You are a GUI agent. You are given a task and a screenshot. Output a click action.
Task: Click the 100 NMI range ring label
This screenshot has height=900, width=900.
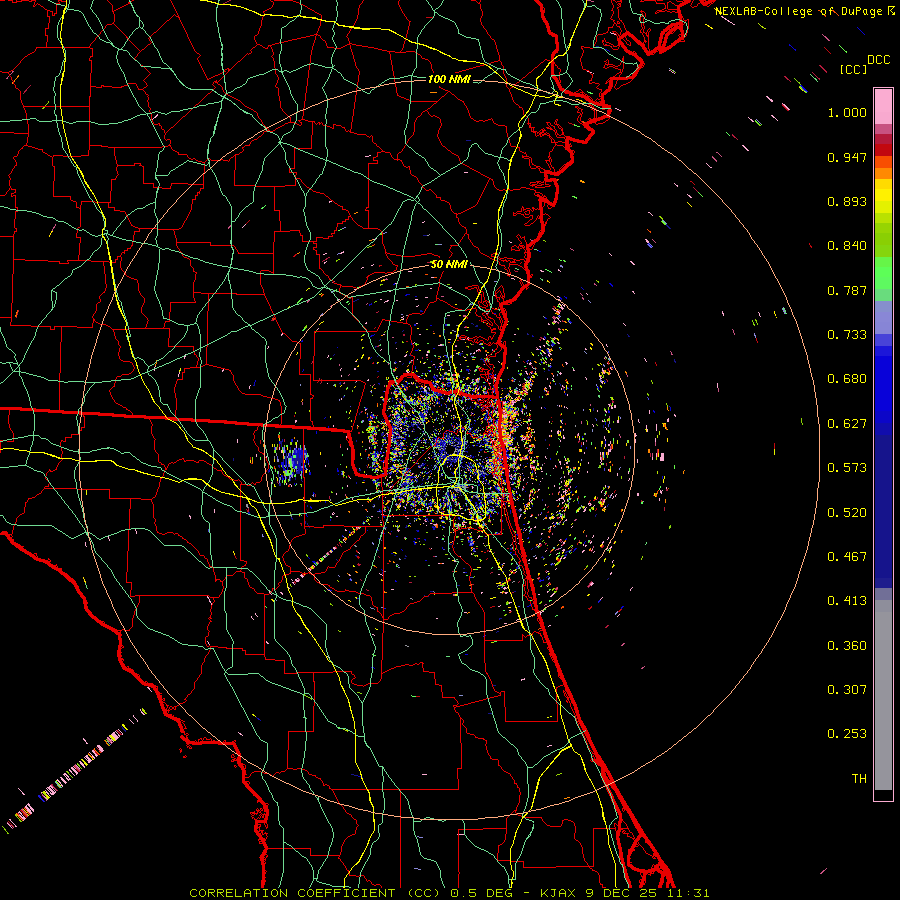tap(449, 79)
